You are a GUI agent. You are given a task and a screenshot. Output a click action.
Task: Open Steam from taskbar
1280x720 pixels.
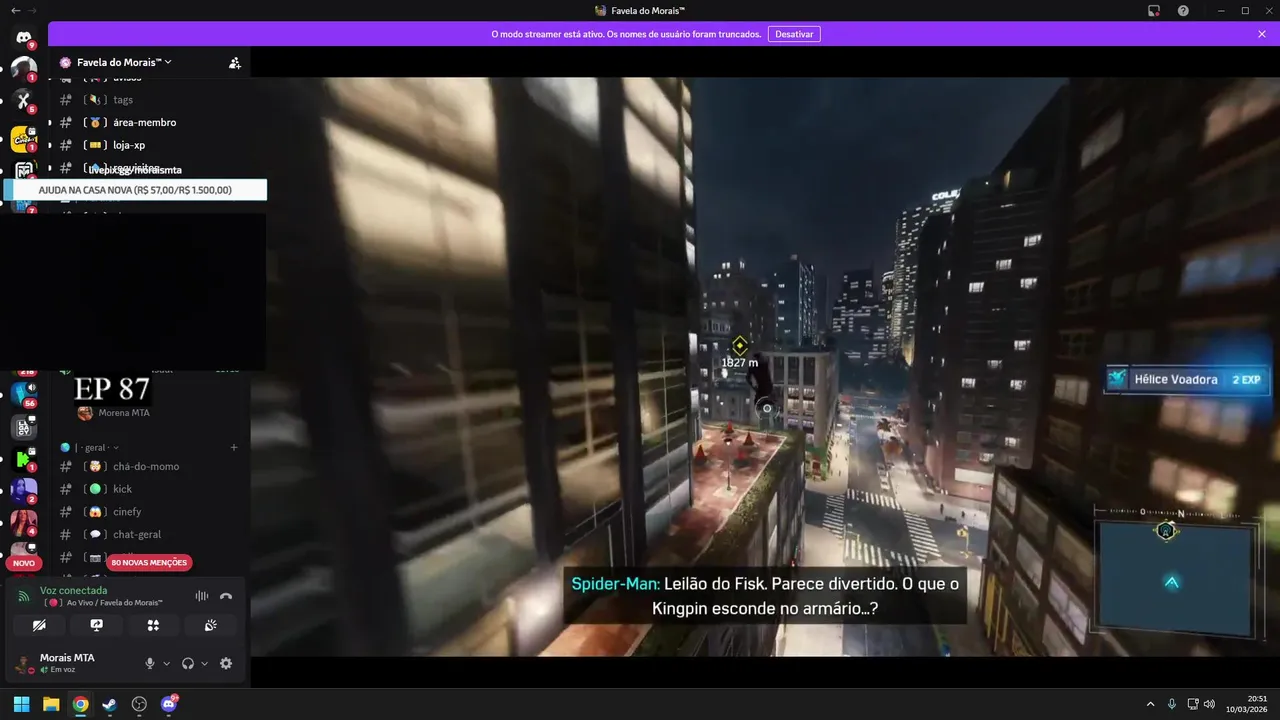coord(109,704)
